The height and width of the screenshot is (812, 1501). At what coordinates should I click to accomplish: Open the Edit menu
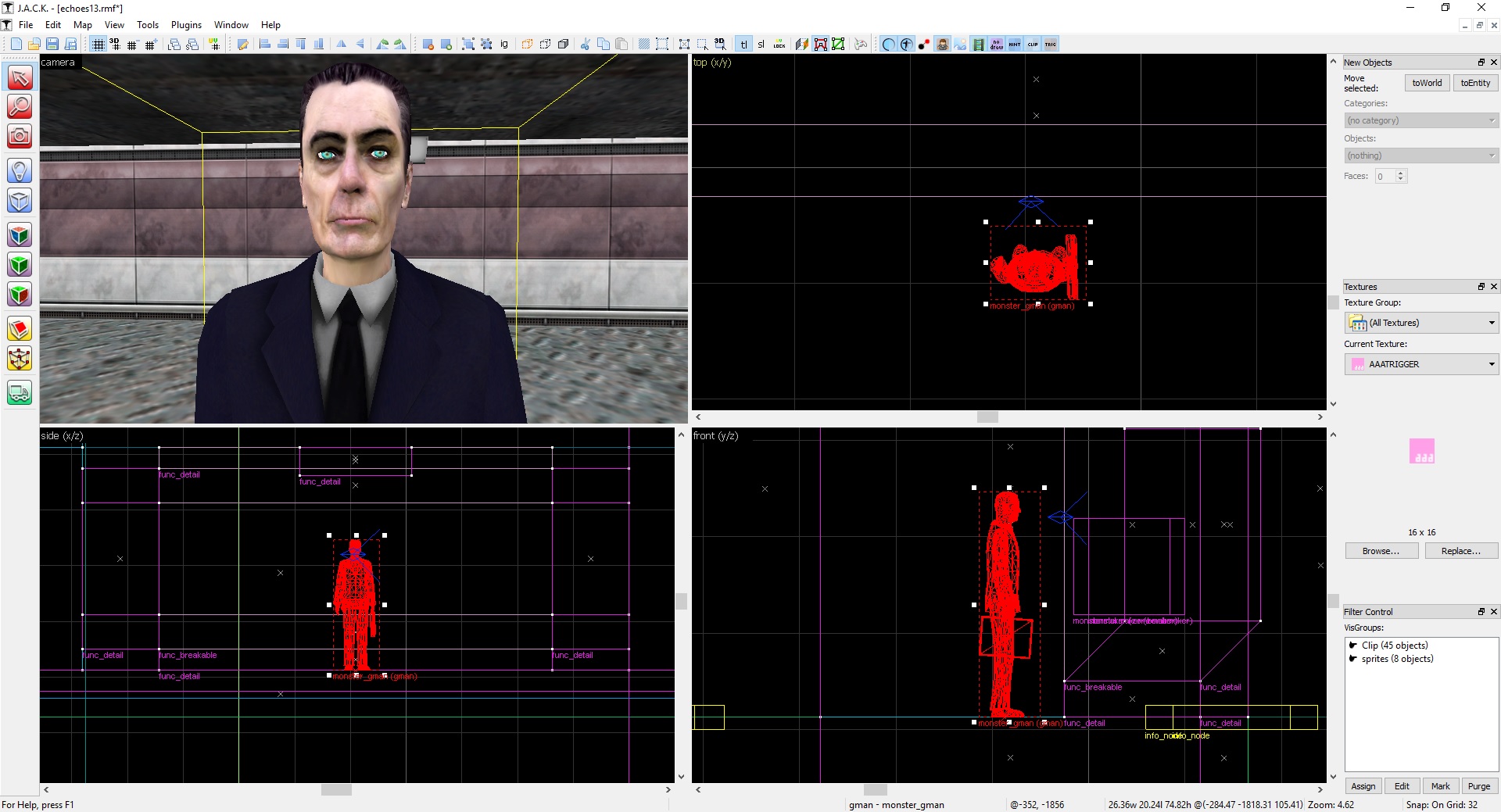click(x=53, y=25)
